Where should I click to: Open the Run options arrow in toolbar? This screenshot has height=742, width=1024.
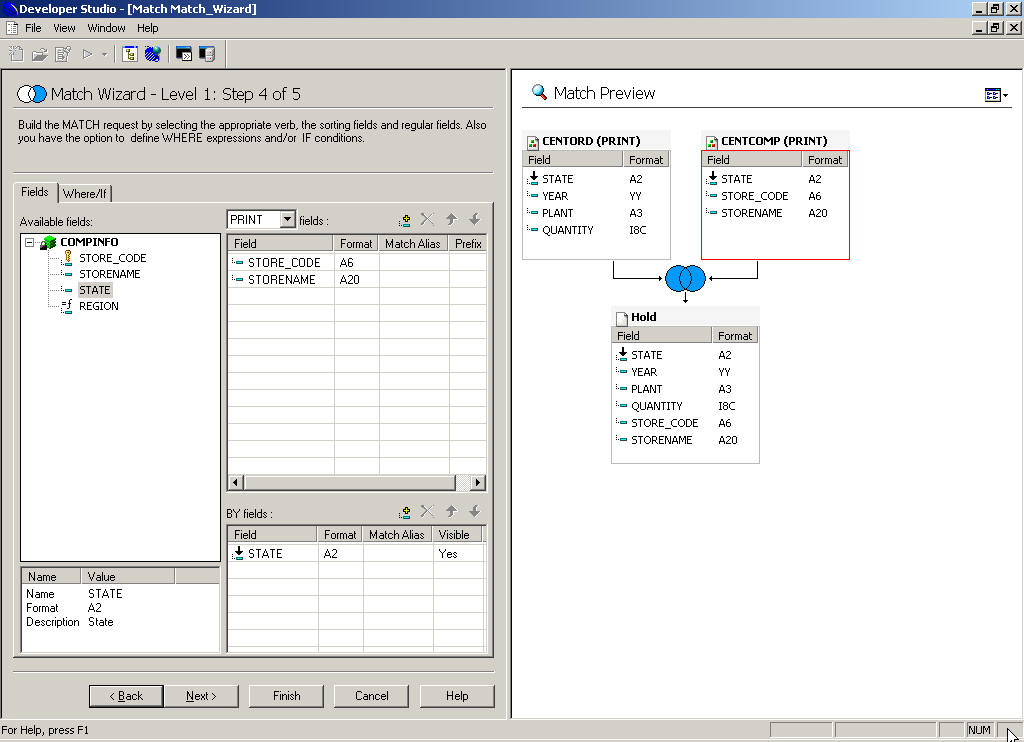(x=104, y=54)
